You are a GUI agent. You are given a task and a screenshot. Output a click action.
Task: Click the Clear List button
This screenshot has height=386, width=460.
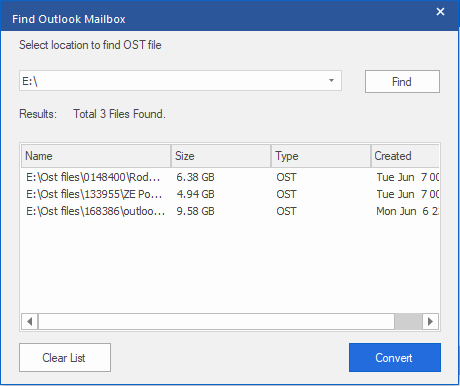65,357
